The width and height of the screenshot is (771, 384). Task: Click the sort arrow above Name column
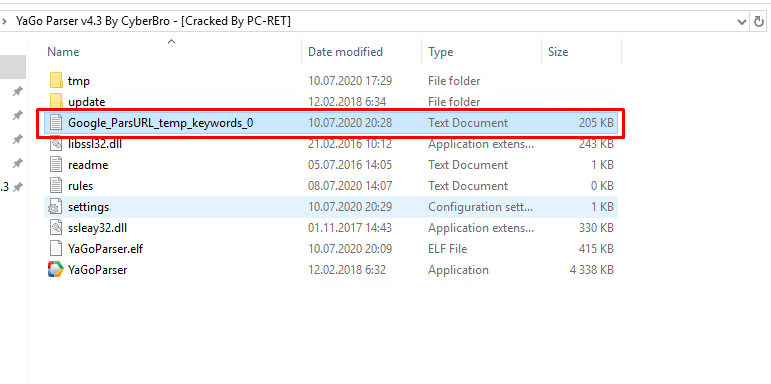[x=172, y=42]
